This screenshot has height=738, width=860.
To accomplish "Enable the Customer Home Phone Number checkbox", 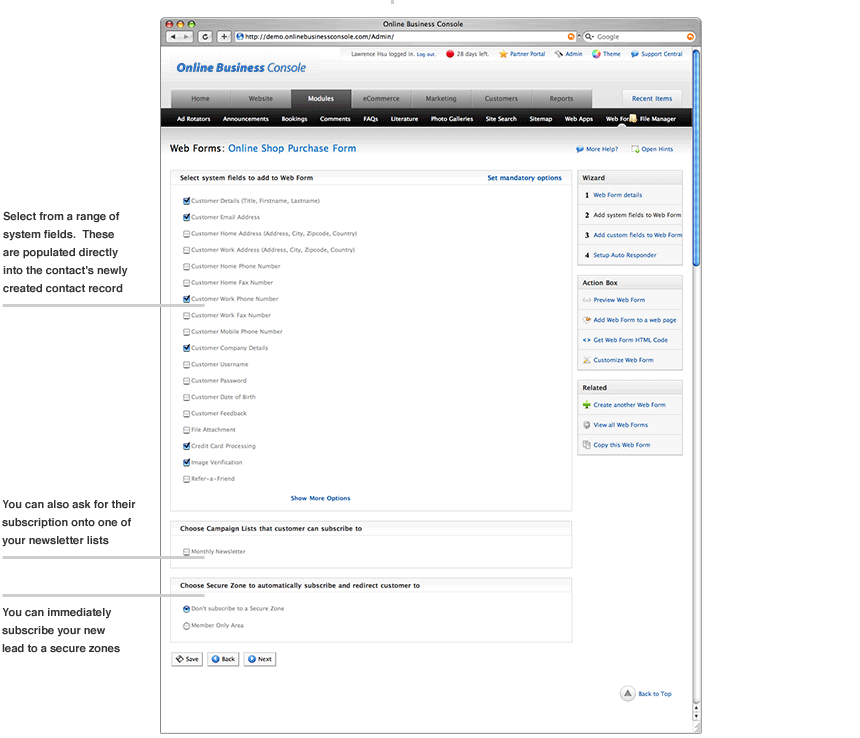I will (187, 267).
